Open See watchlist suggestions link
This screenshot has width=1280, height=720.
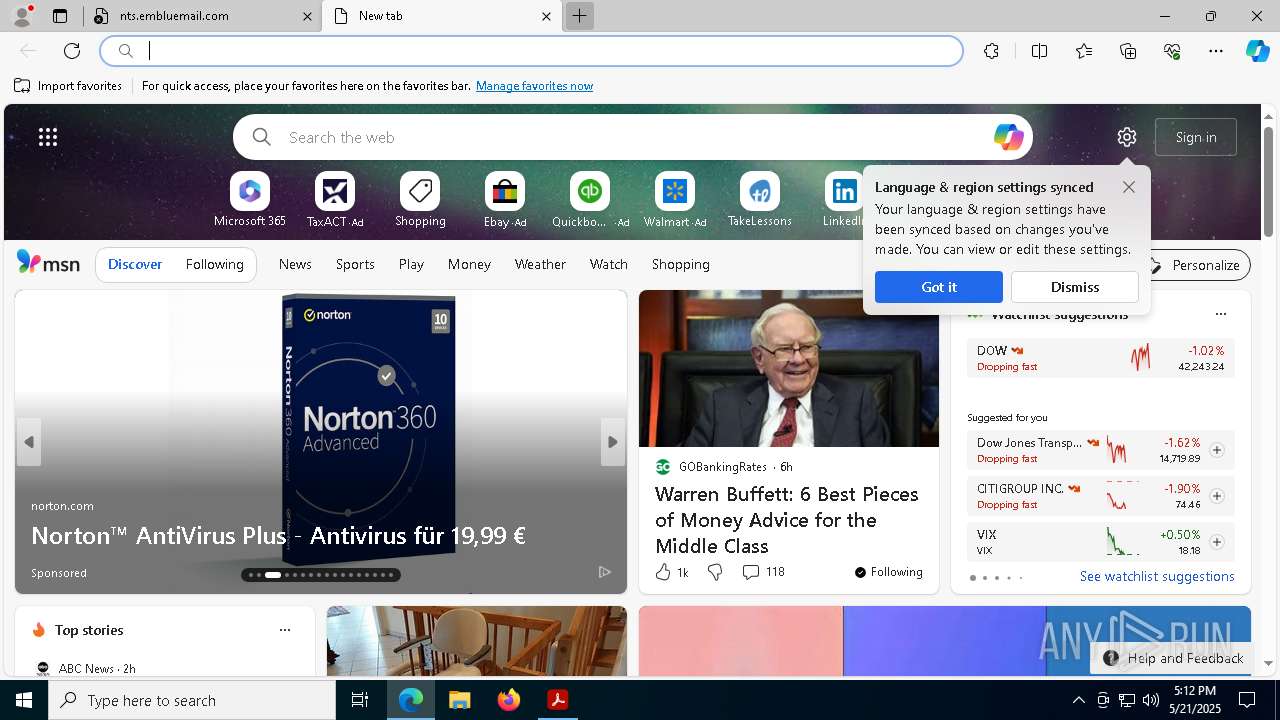[1157, 576]
